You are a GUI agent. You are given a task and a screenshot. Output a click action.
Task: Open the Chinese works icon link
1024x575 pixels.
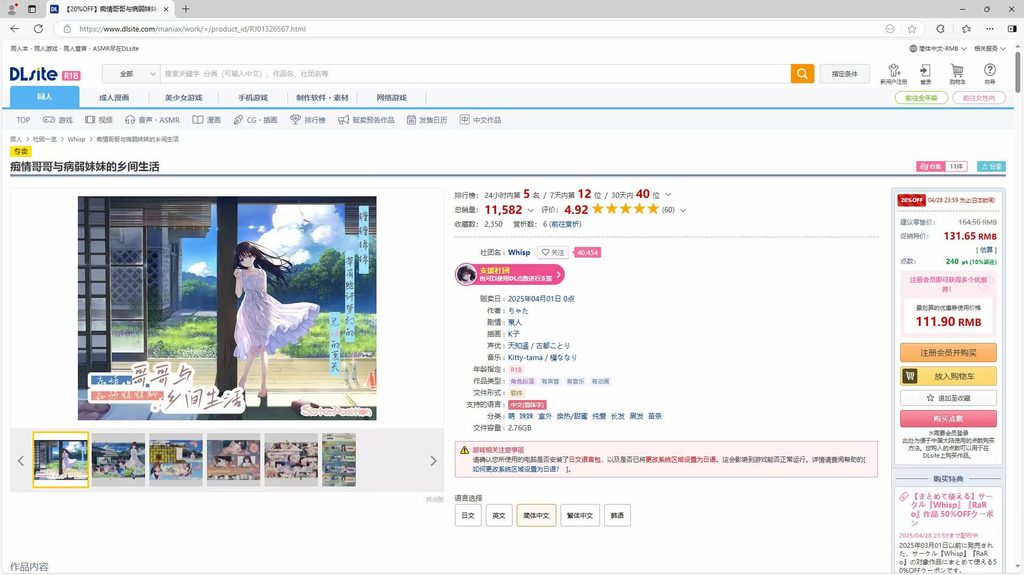(481, 120)
